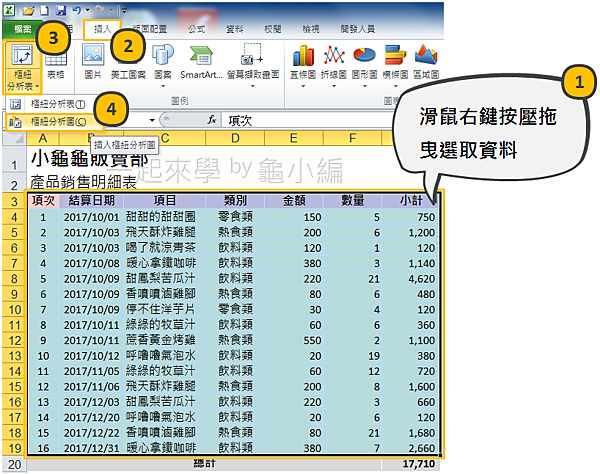This screenshot has width=600, height=474.
Task: Open the Shapes (圖案) gallery
Action: [x=163, y=55]
